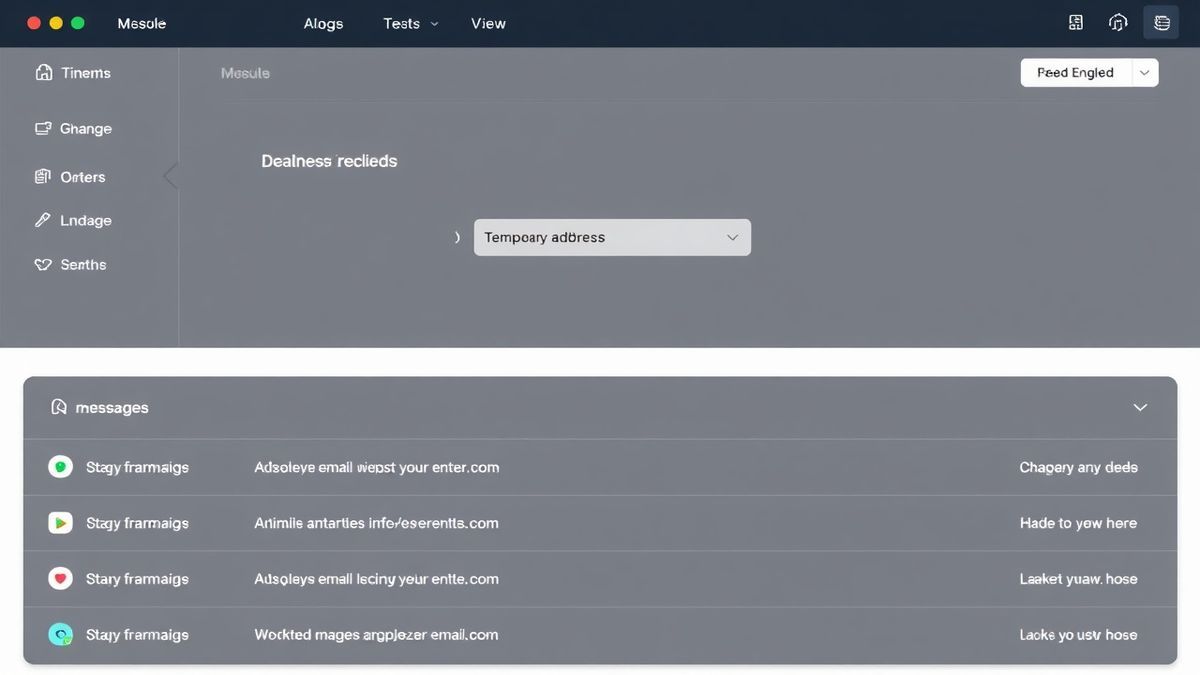Click small arrow left of Tempoary address
The height and width of the screenshot is (675, 1200).
click(x=457, y=238)
